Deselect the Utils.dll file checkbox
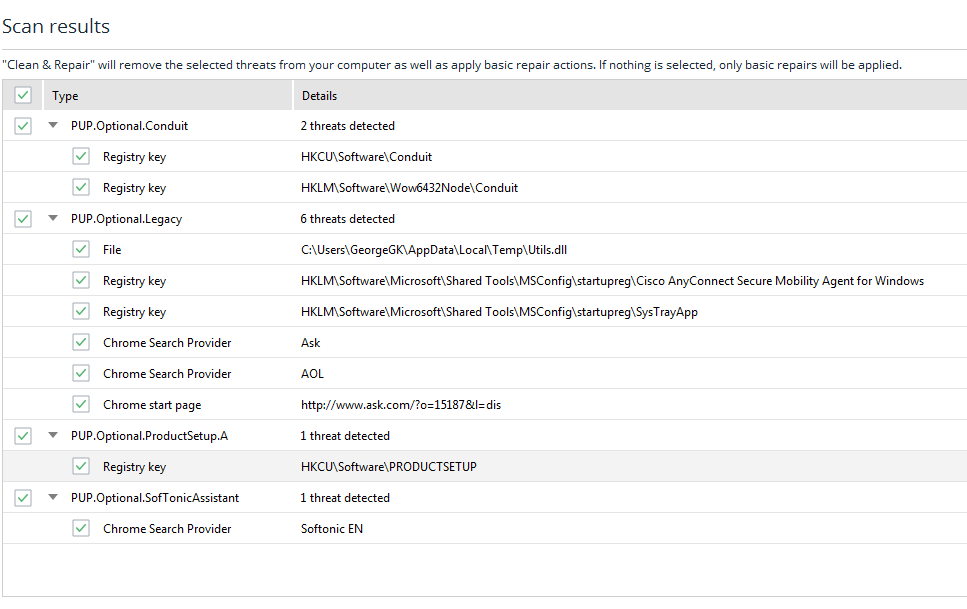The height and width of the screenshot is (609, 967). click(x=81, y=250)
